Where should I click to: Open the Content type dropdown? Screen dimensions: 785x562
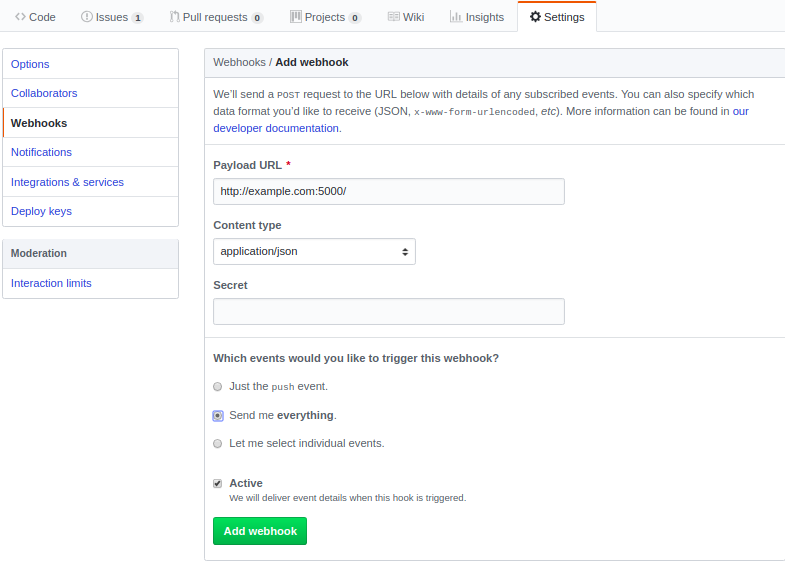tap(314, 251)
